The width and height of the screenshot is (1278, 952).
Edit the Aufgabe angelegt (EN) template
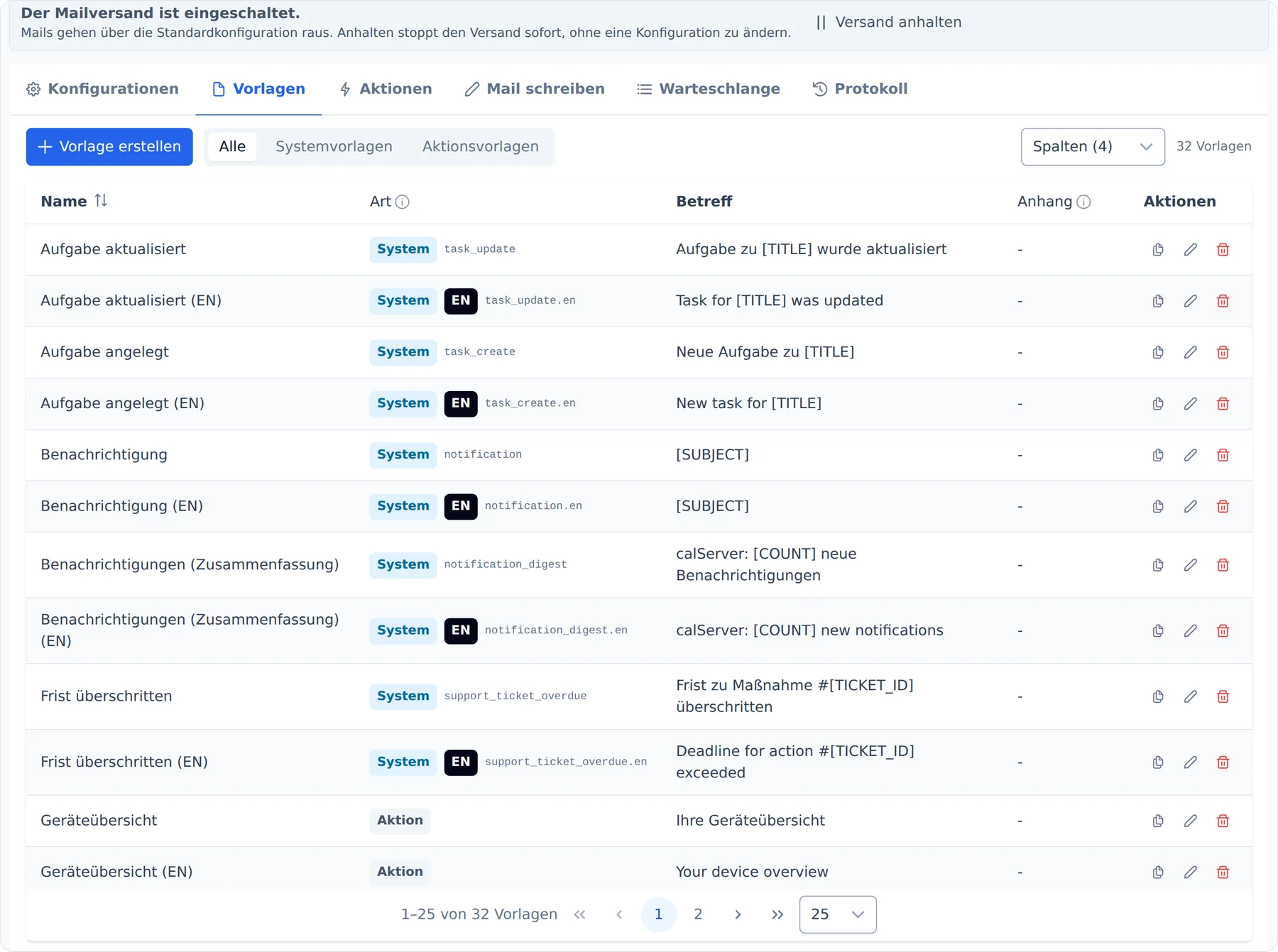pyautogui.click(x=1191, y=403)
